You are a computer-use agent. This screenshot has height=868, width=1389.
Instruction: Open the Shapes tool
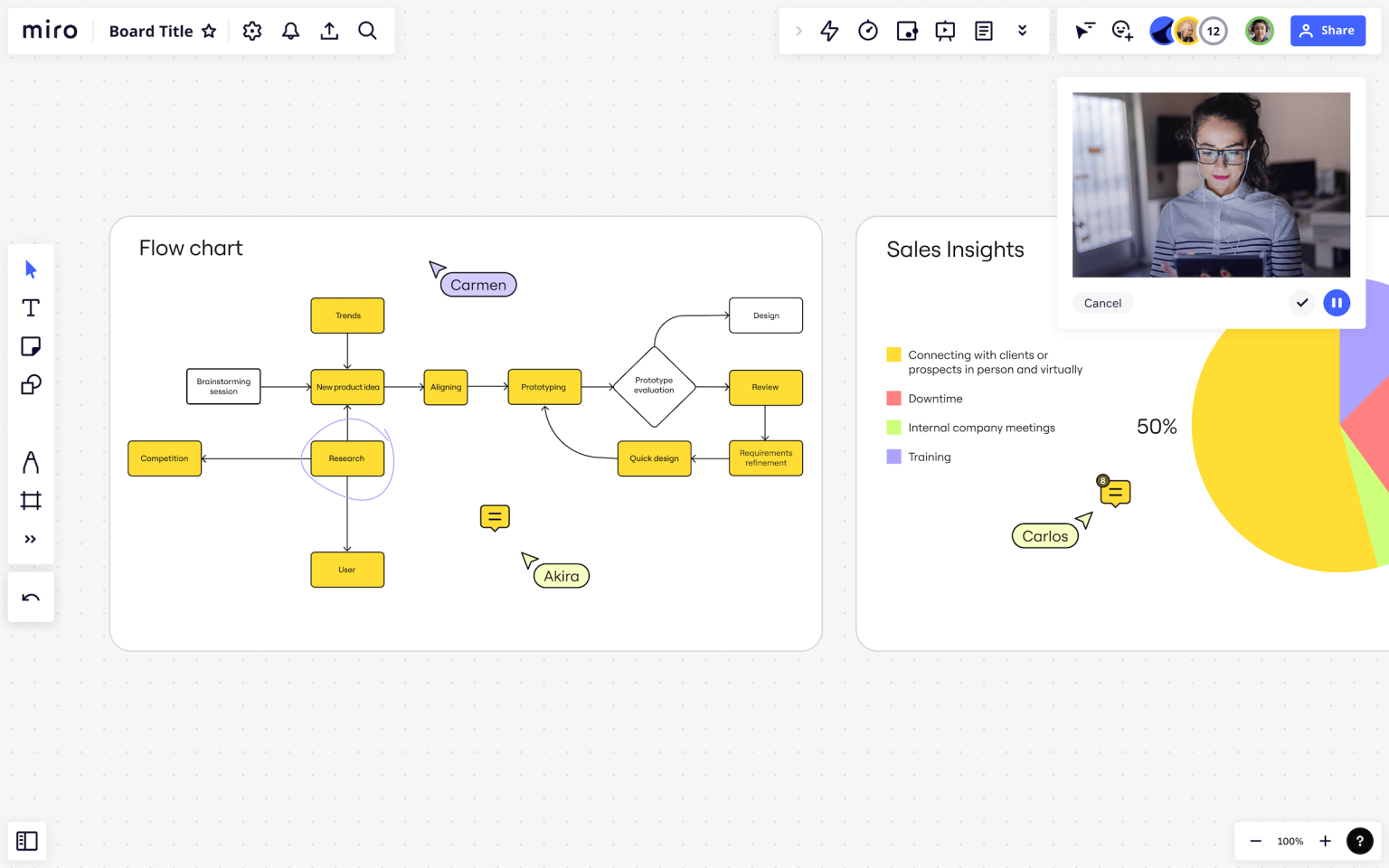click(31, 384)
